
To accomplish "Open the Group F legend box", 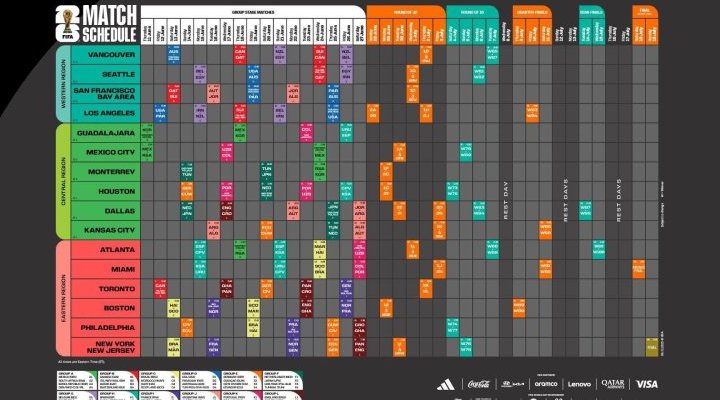I will pos(283,381).
